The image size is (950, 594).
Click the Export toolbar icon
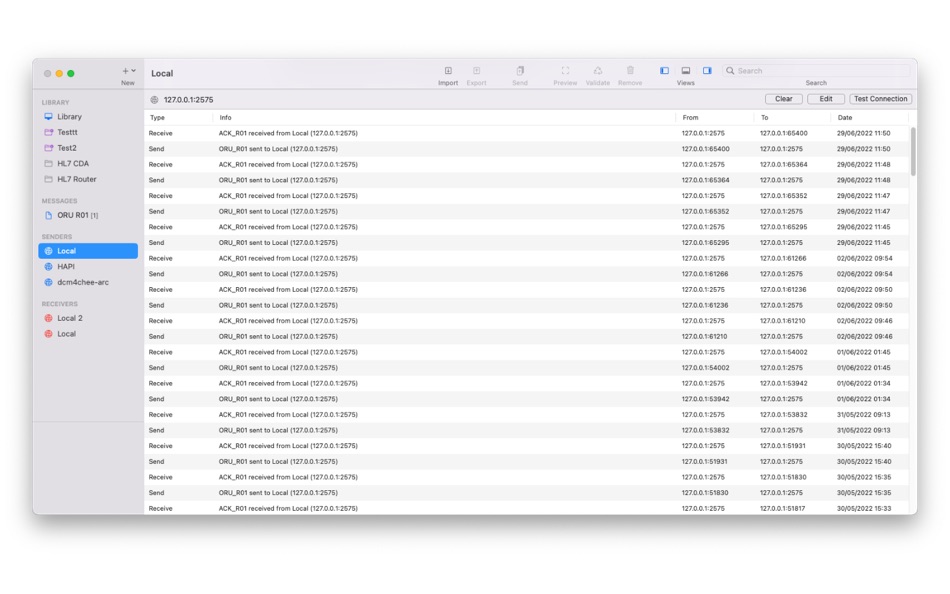477,70
